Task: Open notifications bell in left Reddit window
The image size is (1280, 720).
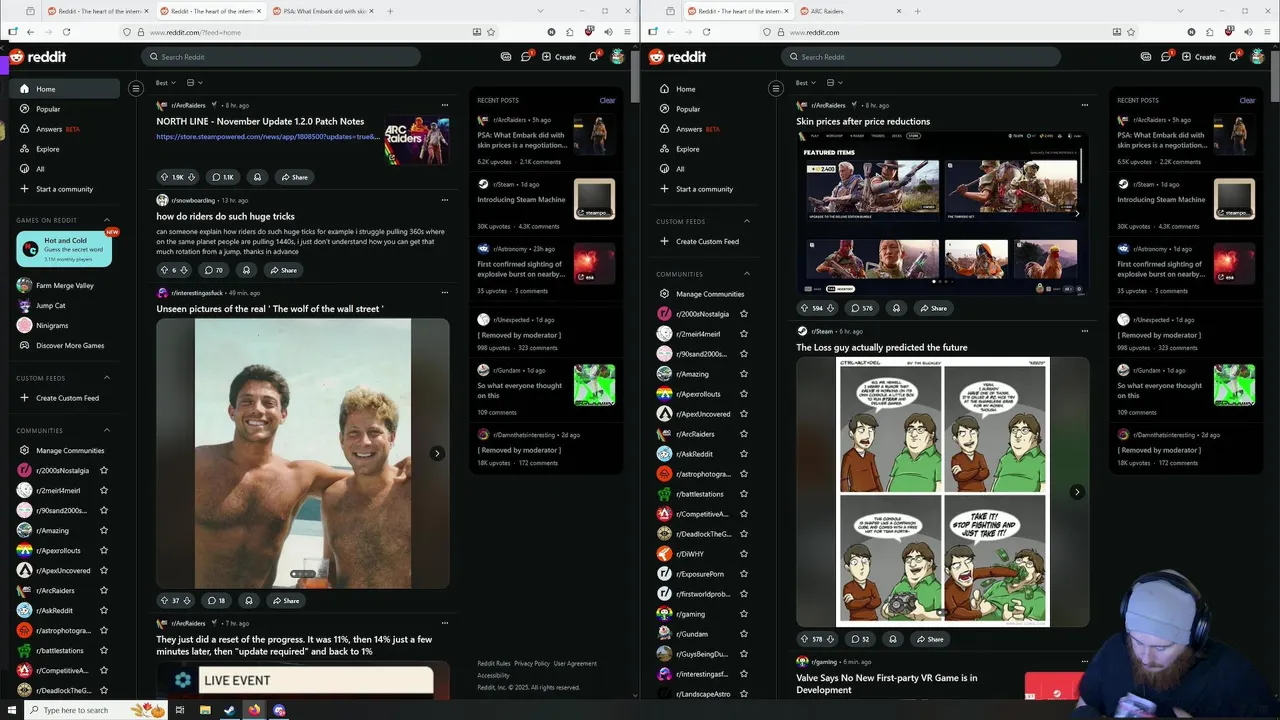Action: [x=593, y=57]
